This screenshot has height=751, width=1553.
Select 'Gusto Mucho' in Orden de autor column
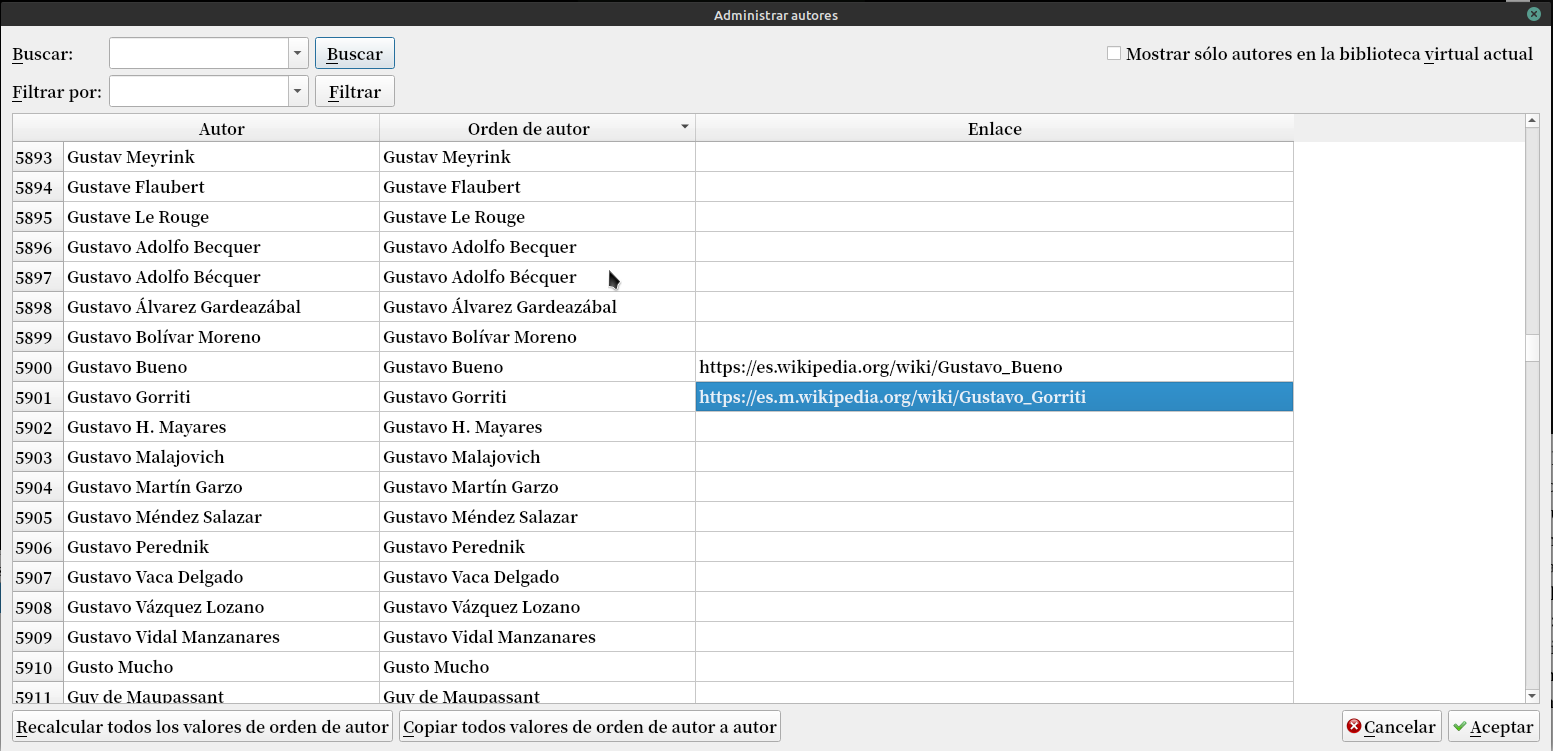[x=537, y=667]
